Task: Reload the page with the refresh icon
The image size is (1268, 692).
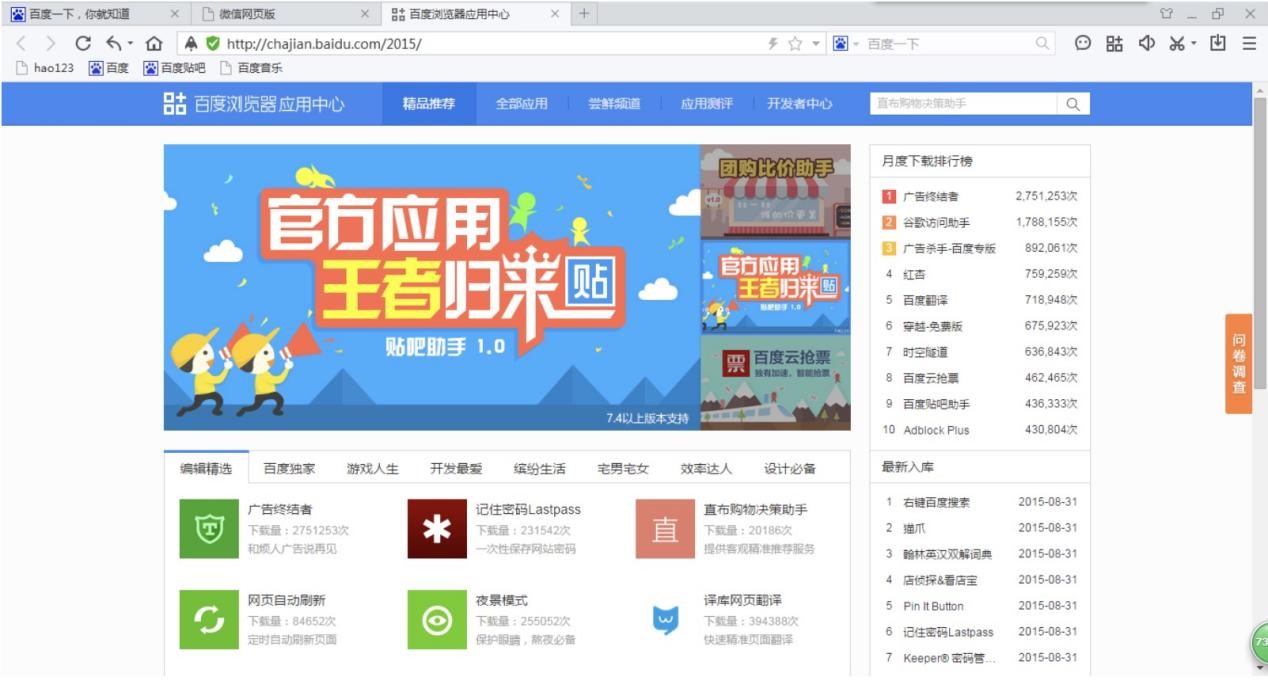Action: 83,44
